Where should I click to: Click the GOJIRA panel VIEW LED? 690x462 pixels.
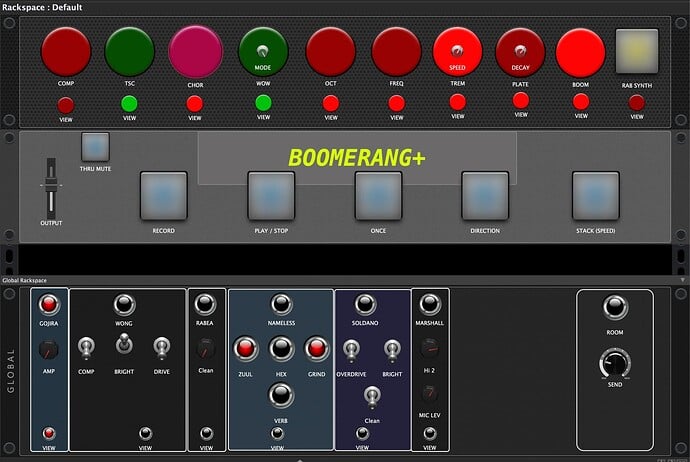(x=49, y=434)
